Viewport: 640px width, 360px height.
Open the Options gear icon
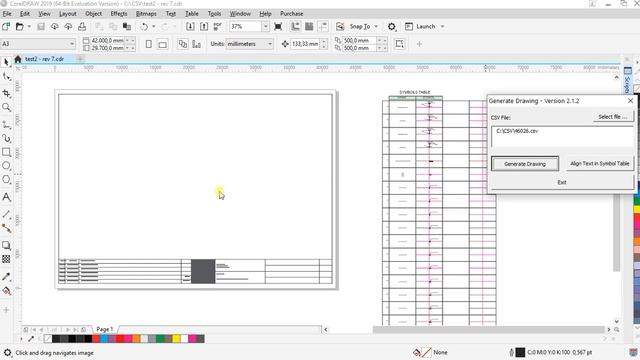click(391, 27)
